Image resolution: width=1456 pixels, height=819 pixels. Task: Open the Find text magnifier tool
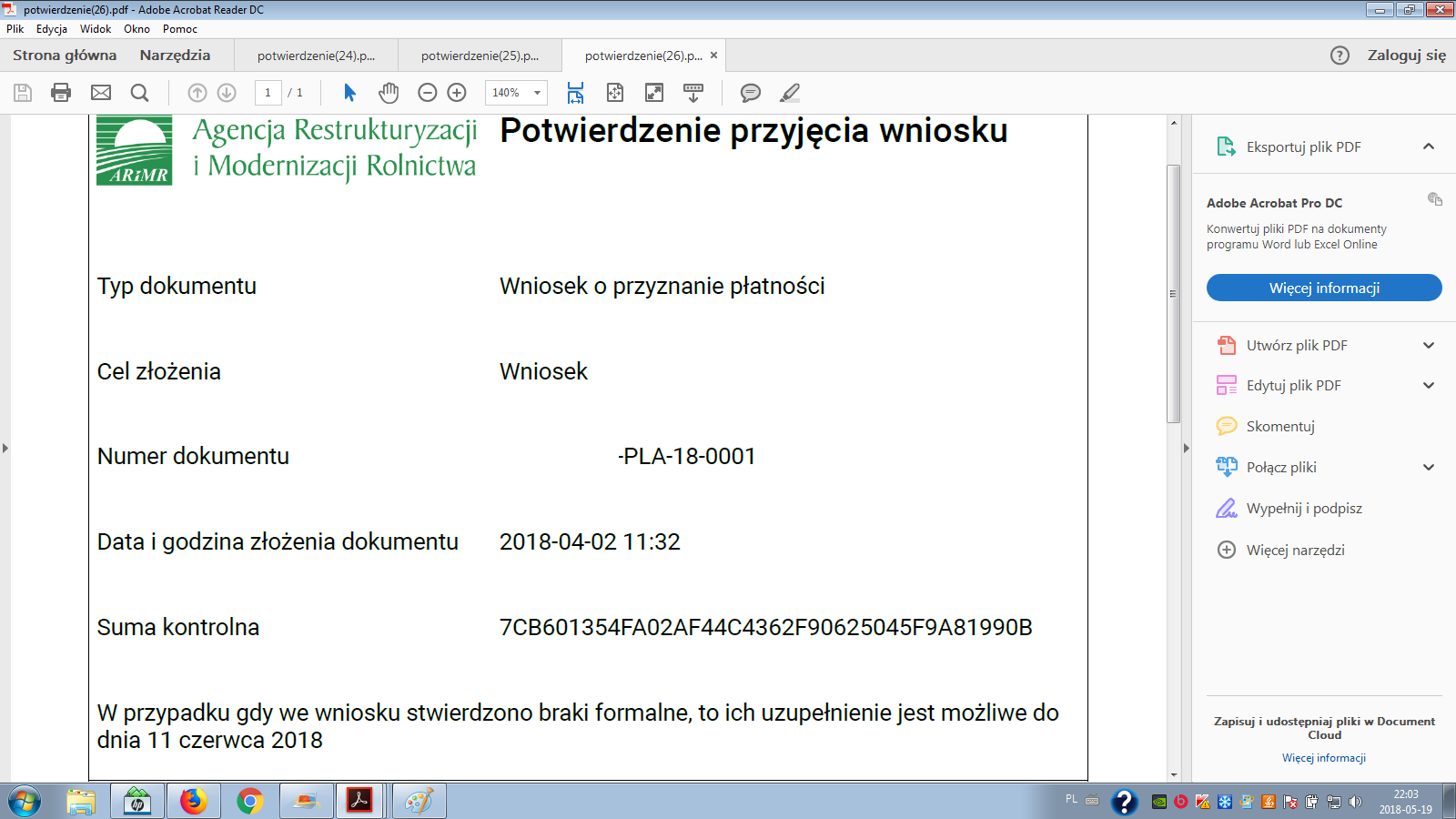pyautogui.click(x=139, y=93)
